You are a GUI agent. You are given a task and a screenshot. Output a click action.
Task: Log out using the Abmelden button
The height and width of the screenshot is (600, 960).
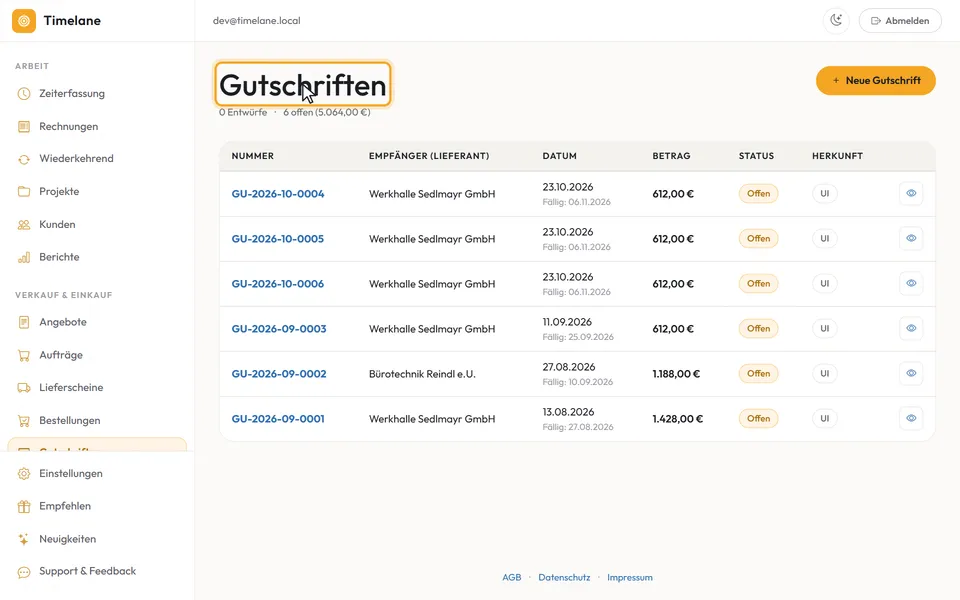(900, 20)
